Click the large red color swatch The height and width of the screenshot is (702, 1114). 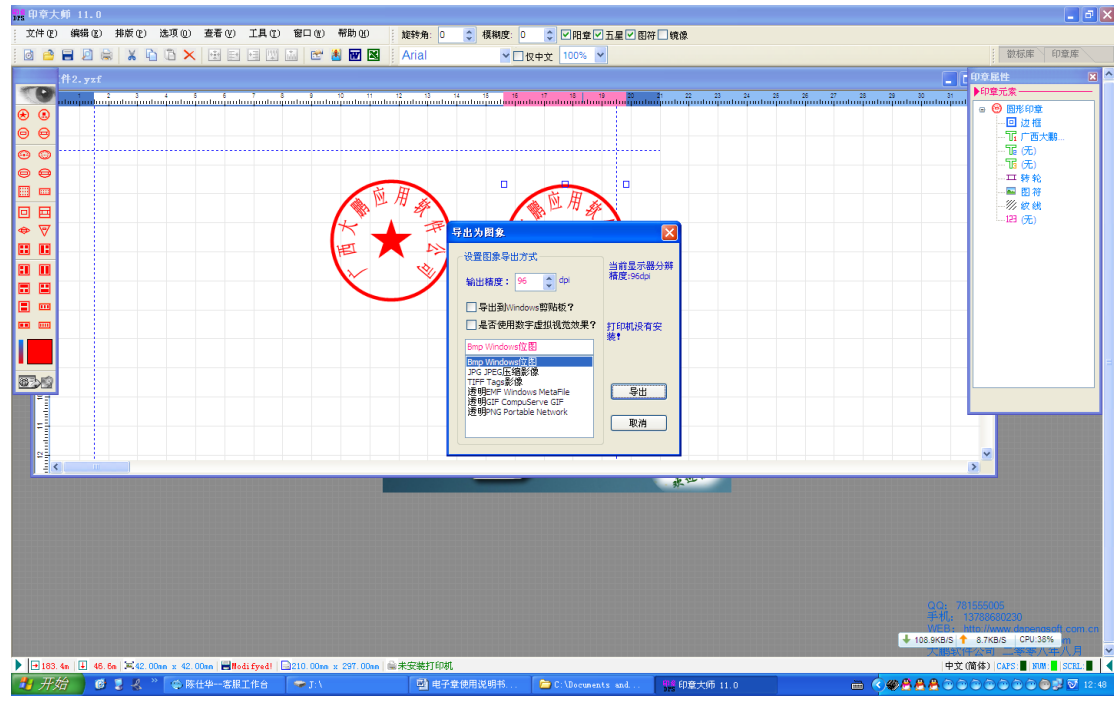coord(40,351)
